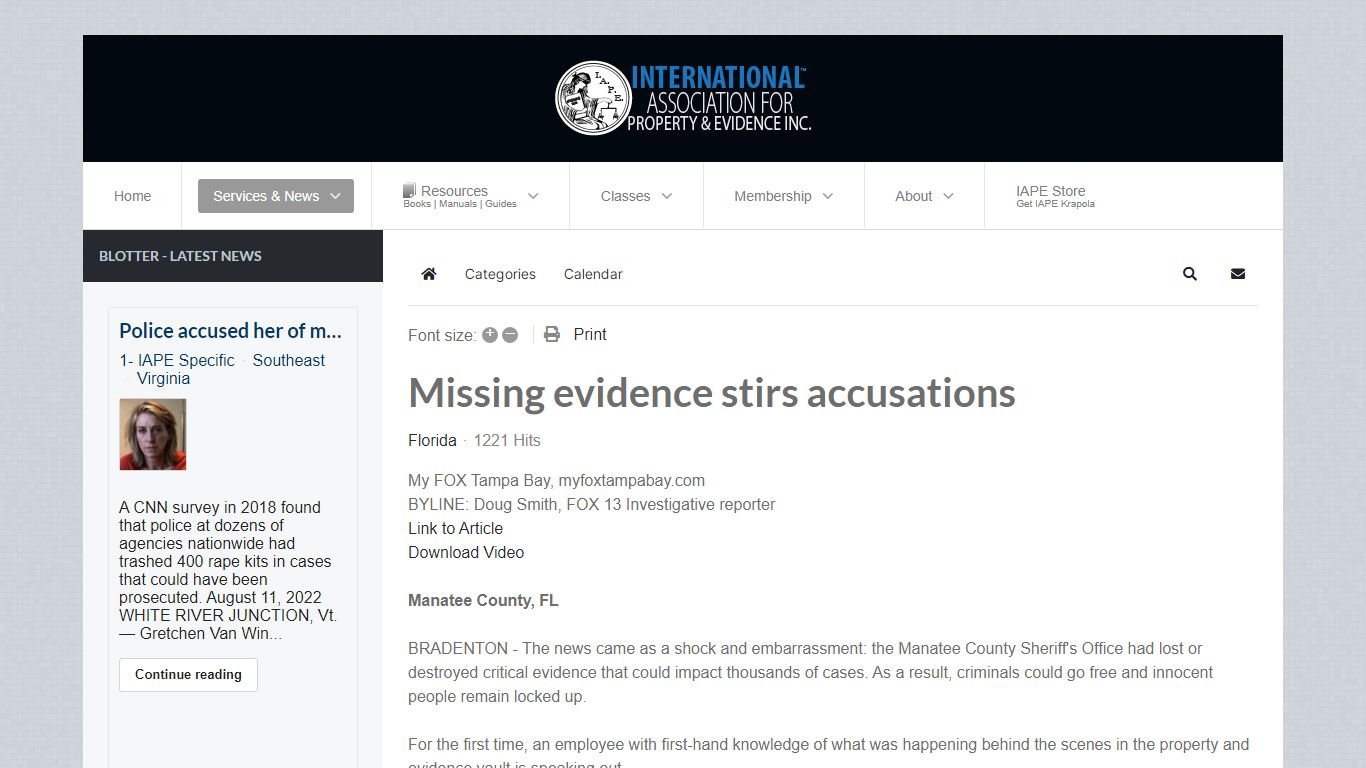Image resolution: width=1366 pixels, height=768 pixels.
Task: Expand the Services & News dropdown arrow
Action: tap(336, 196)
